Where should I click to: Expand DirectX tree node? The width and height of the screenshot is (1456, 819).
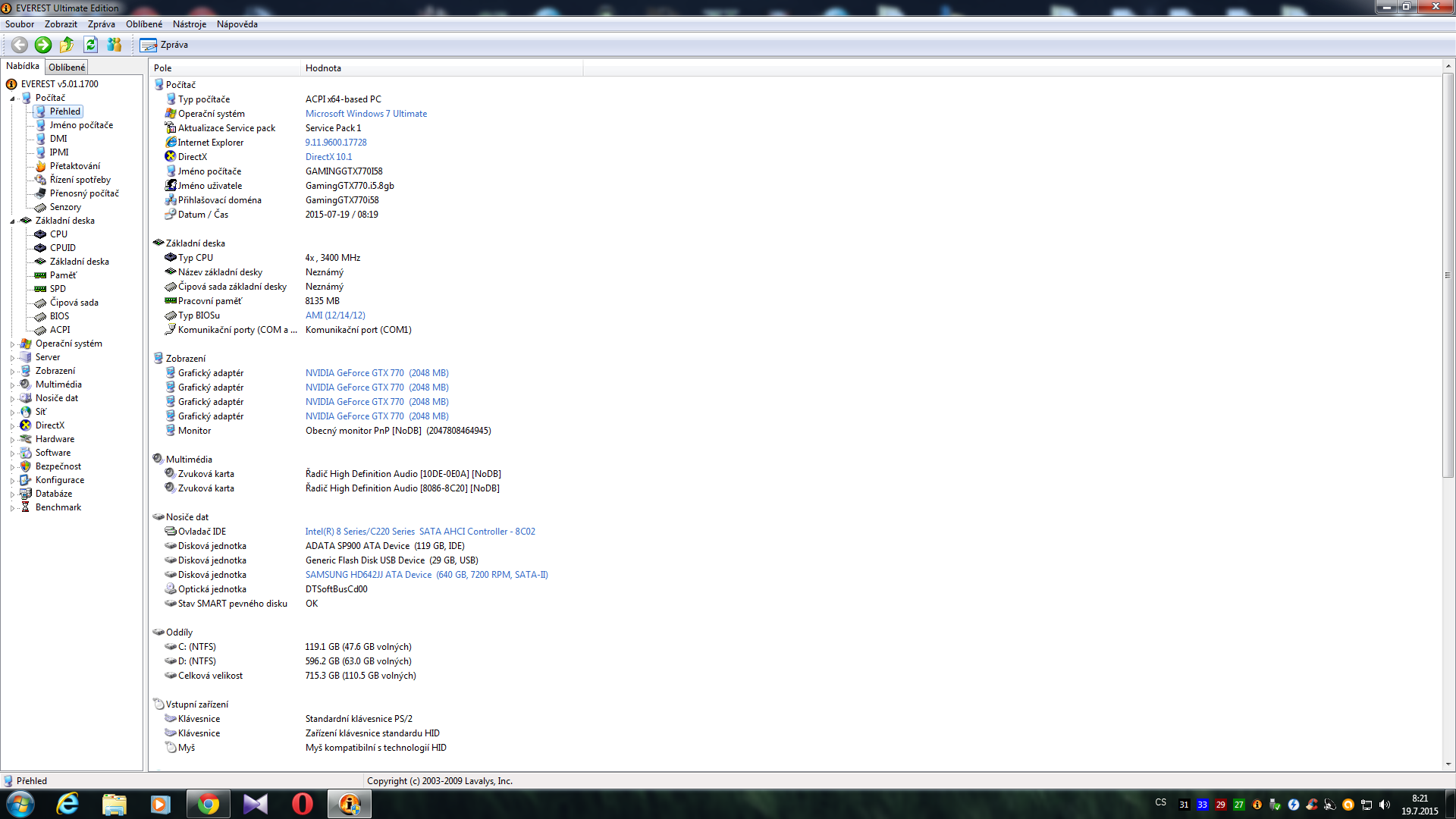13,426
